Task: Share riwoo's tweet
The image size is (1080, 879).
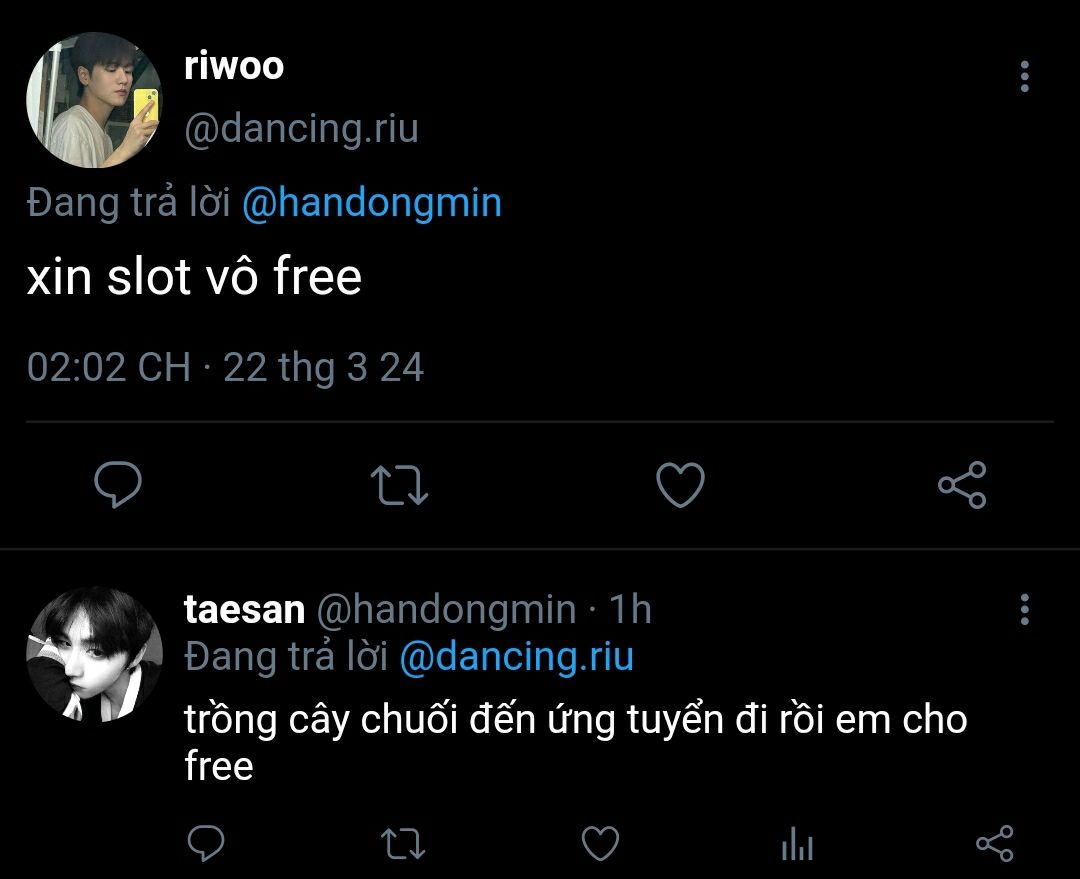Action: pos(962,485)
